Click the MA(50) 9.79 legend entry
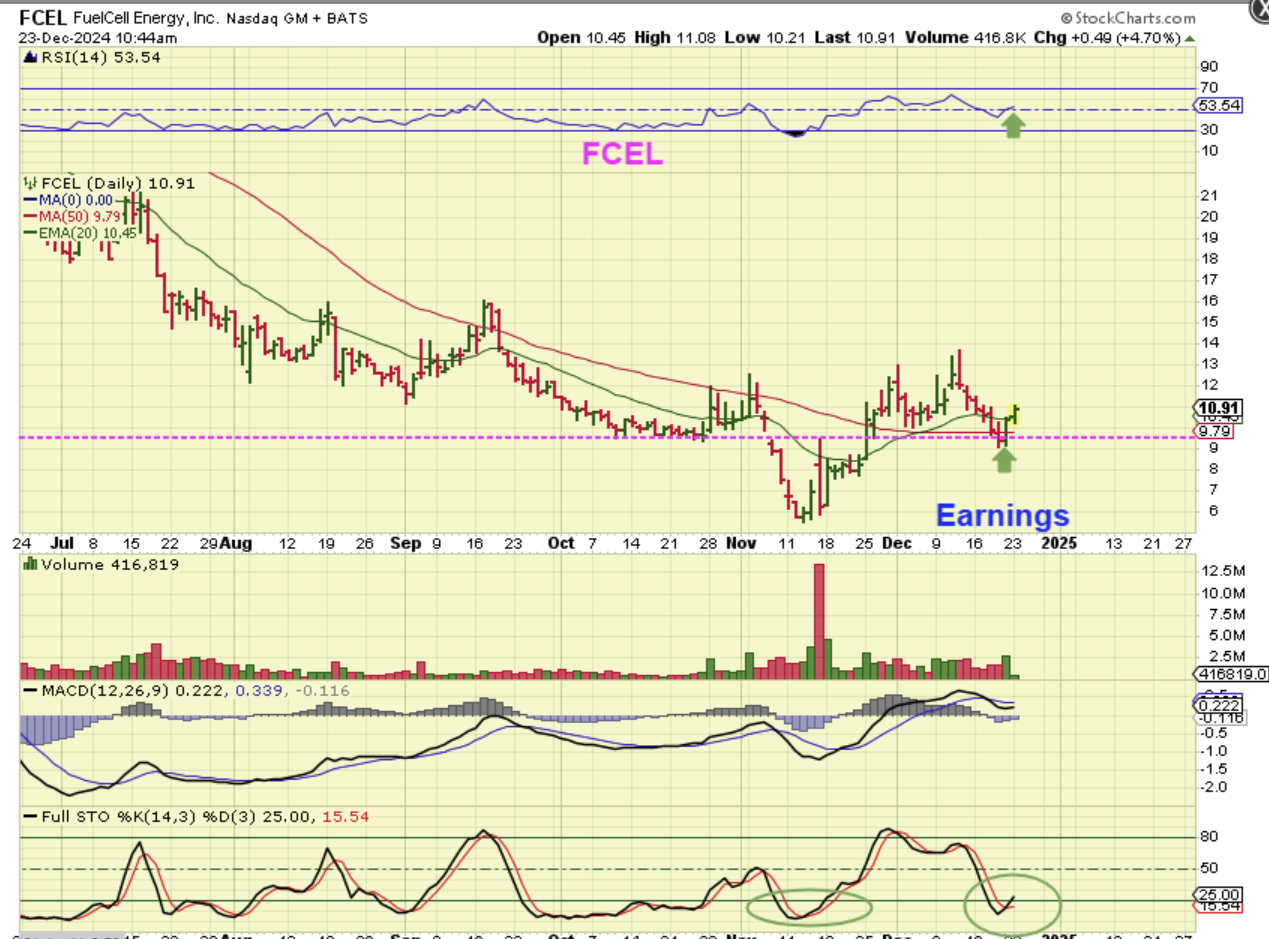Screen dimensions: 1269x939 tap(70, 216)
